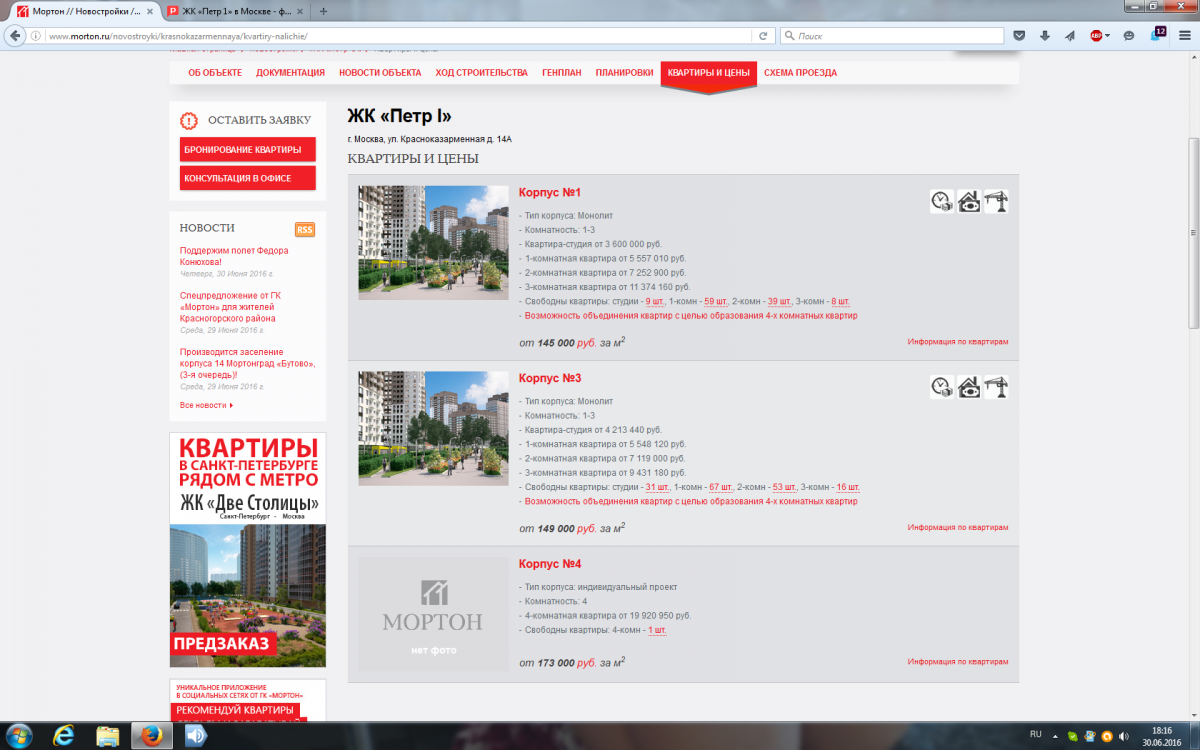
Task: Click the installment clock icon for Корпус №1
Action: pos(942,201)
